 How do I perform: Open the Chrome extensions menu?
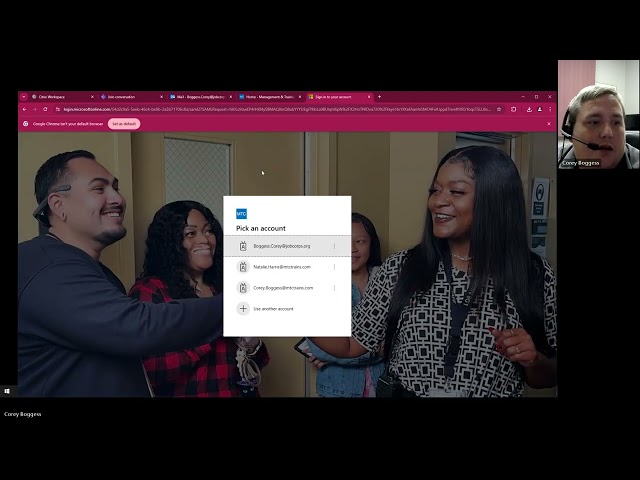point(513,109)
